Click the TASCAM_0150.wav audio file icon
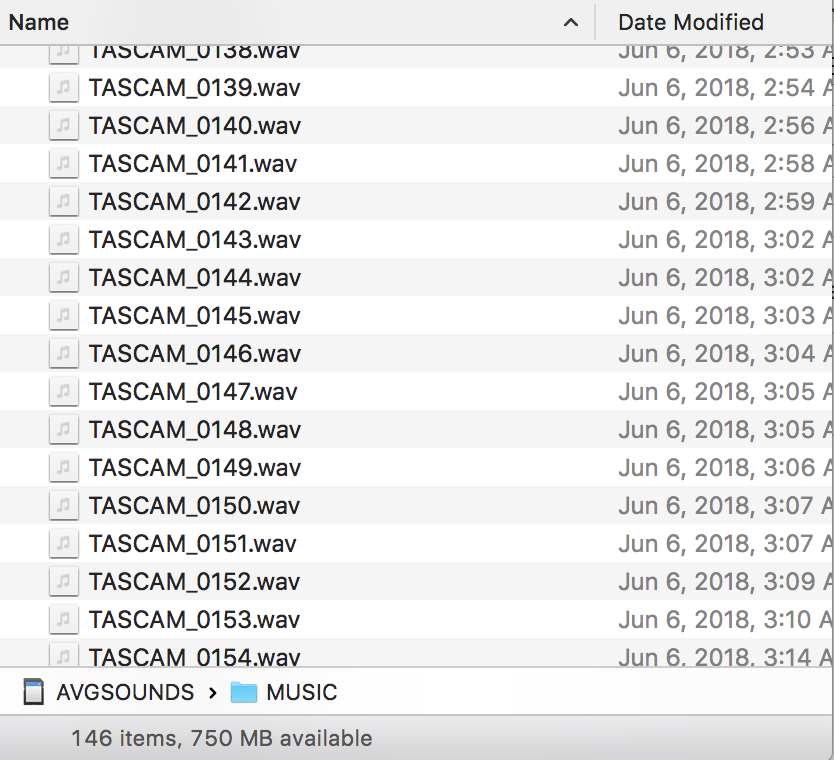The width and height of the screenshot is (834, 760). [63, 506]
